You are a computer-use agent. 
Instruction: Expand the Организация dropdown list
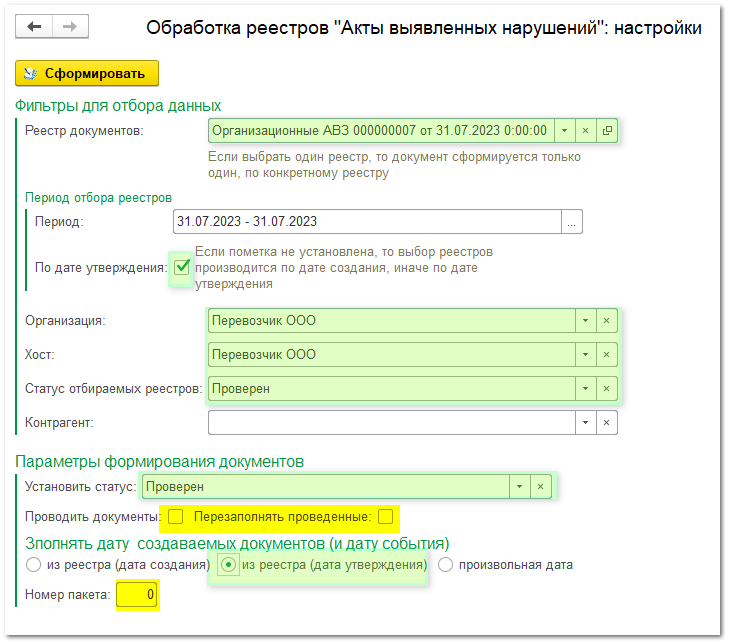[584, 321]
